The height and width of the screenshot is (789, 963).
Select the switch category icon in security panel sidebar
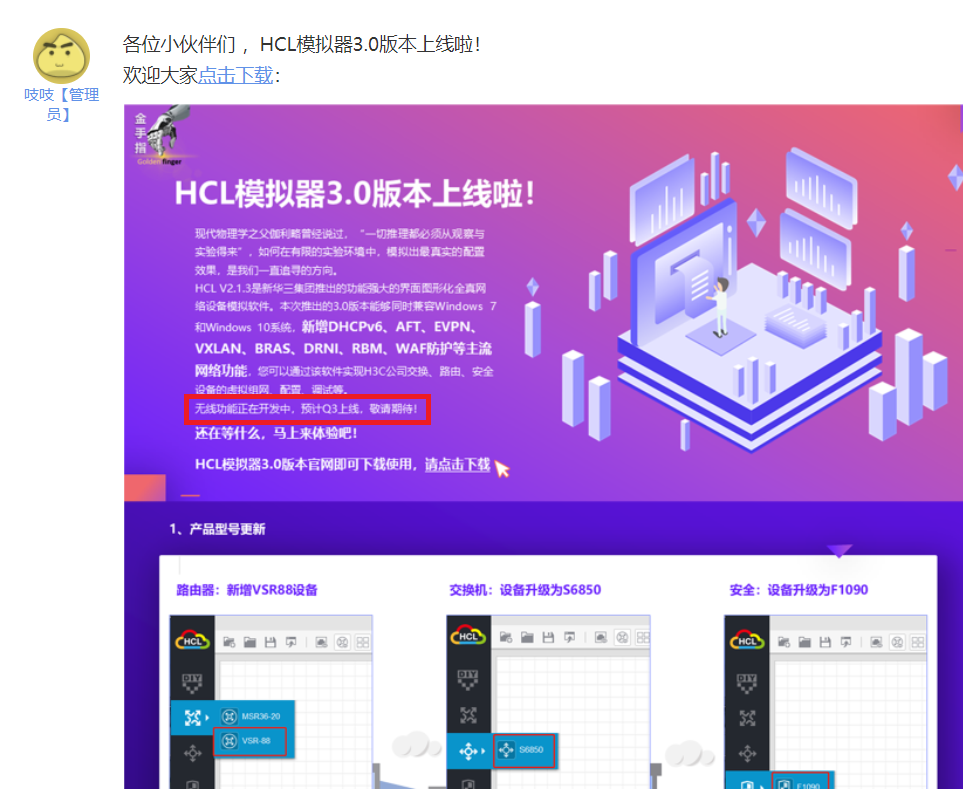click(x=747, y=753)
